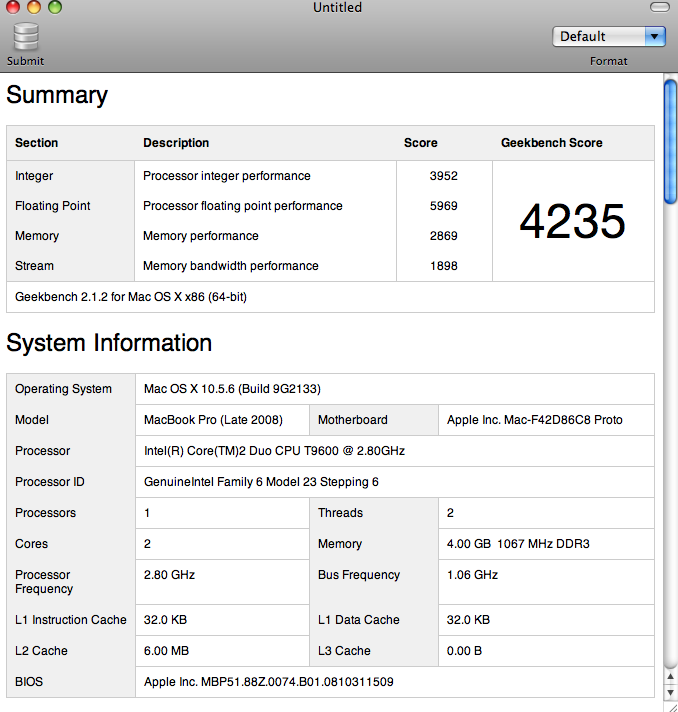Click the 'Geekbench Score' column header
Screen dimensions: 678x712
pos(552,143)
